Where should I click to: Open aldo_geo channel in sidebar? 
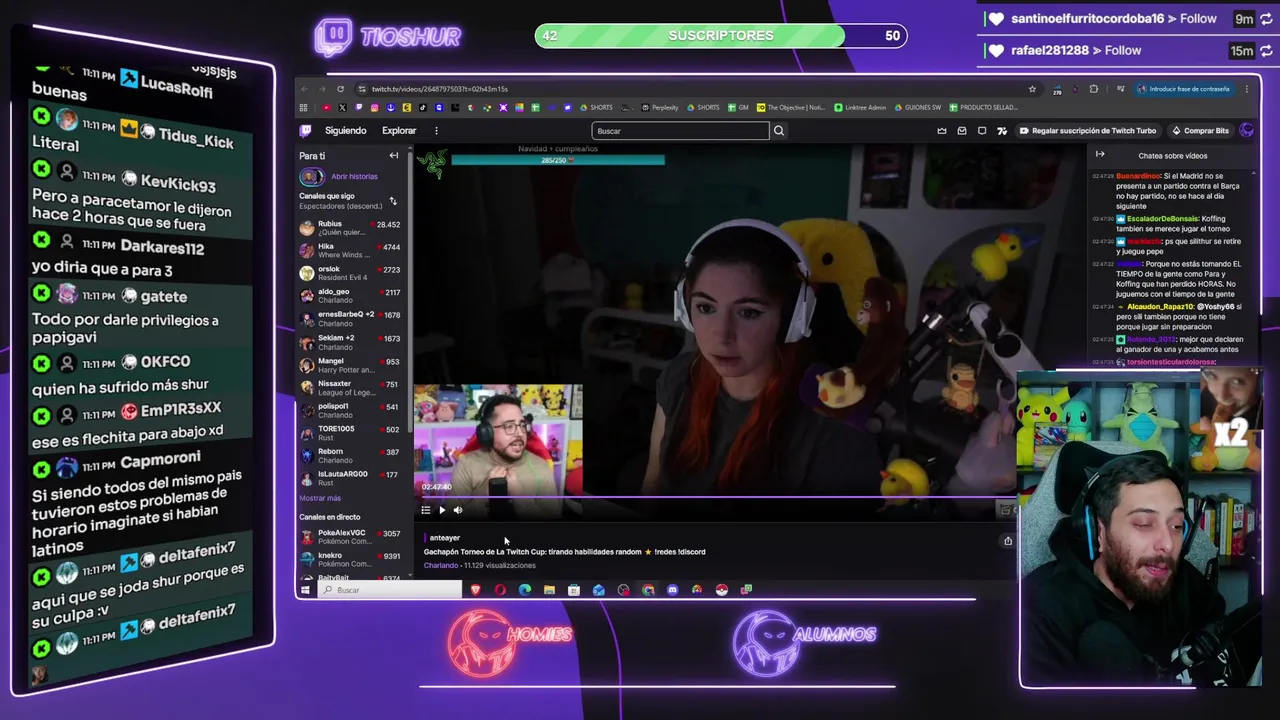point(350,295)
